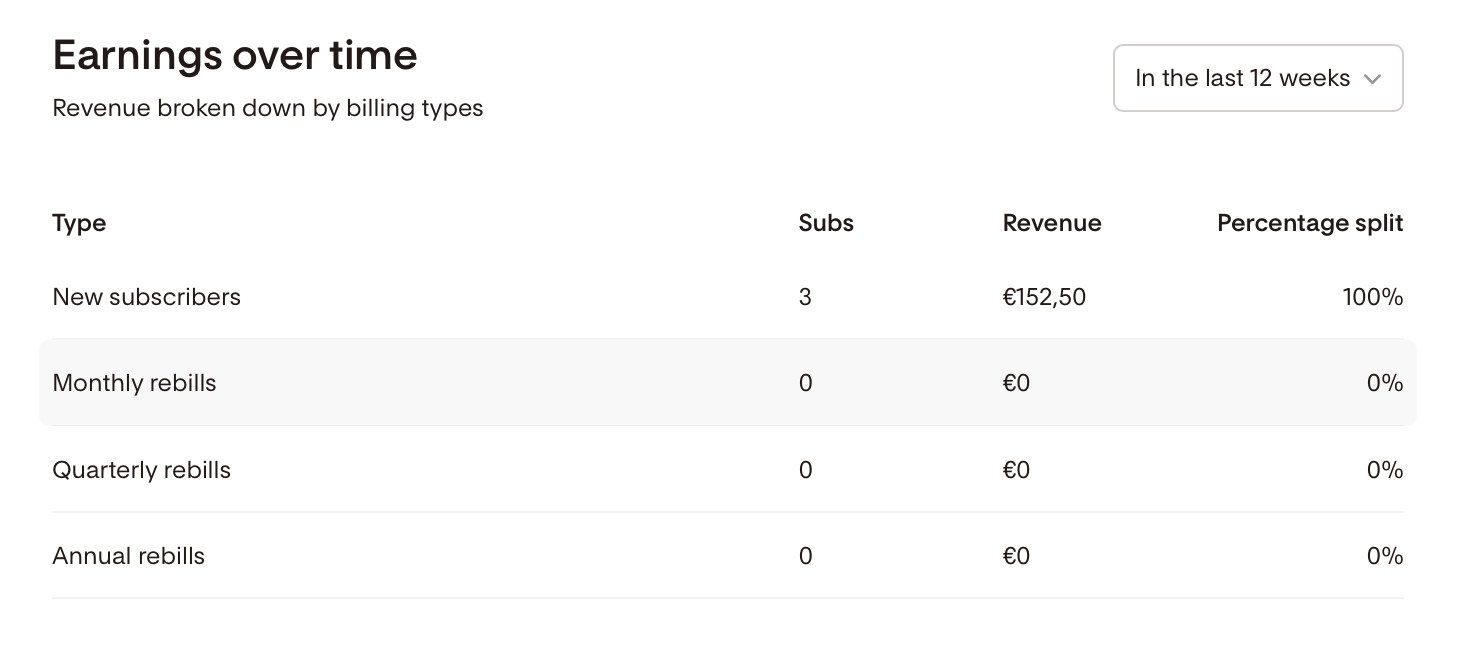Click the Revenue column header
1462x648 pixels.
point(1052,223)
